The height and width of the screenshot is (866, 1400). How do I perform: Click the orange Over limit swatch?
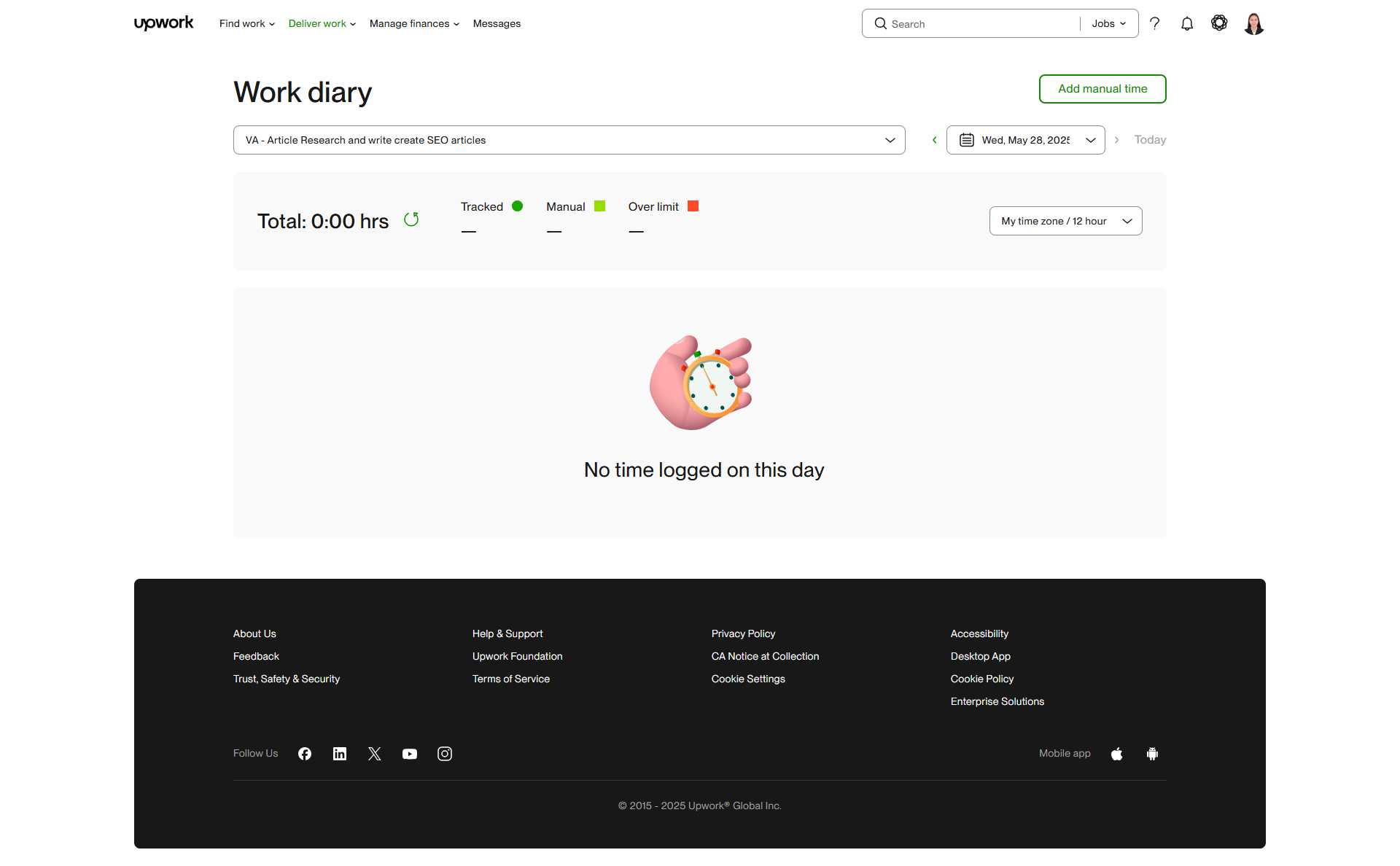click(x=693, y=206)
